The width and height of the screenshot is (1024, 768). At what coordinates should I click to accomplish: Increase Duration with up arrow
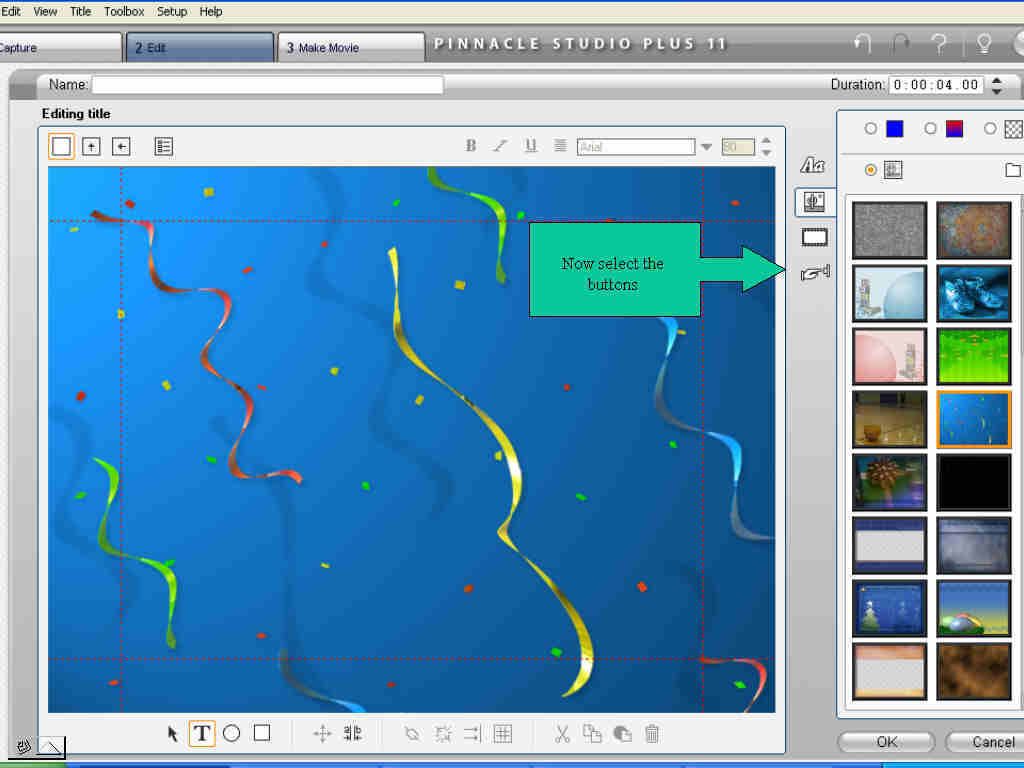click(x=997, y=80)
